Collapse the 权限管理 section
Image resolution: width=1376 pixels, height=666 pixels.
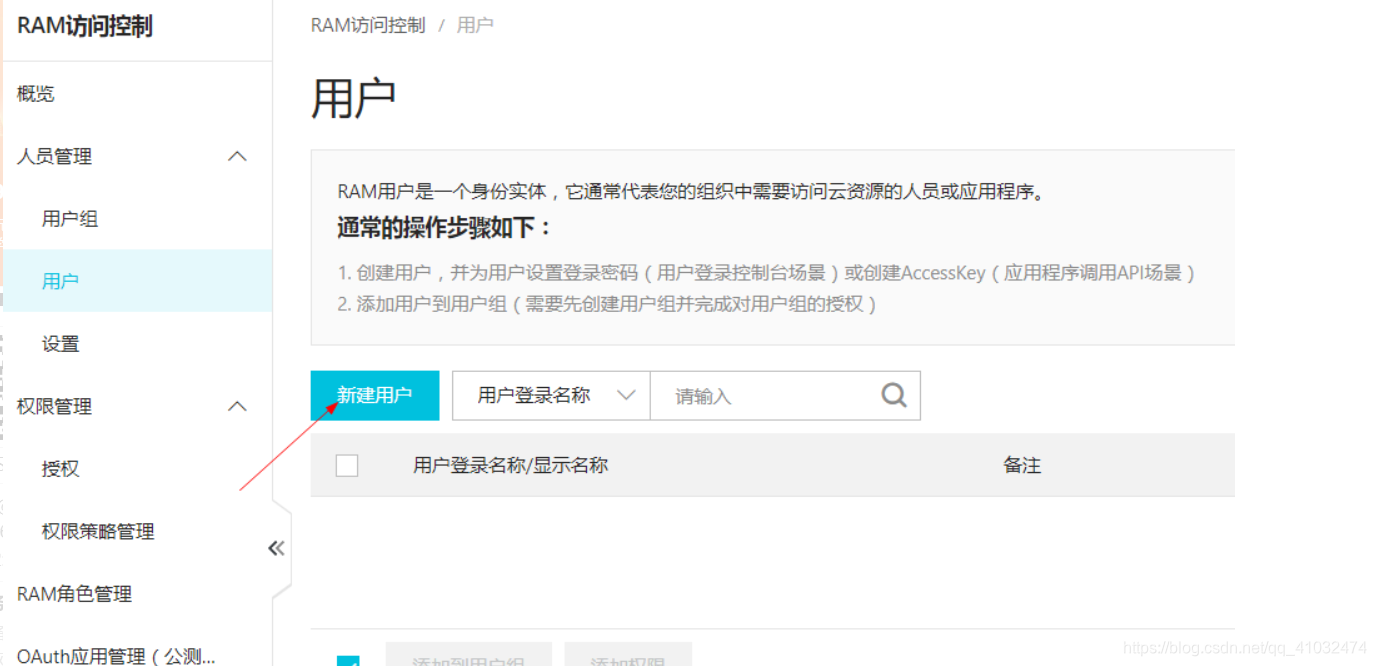click(237, 406)
